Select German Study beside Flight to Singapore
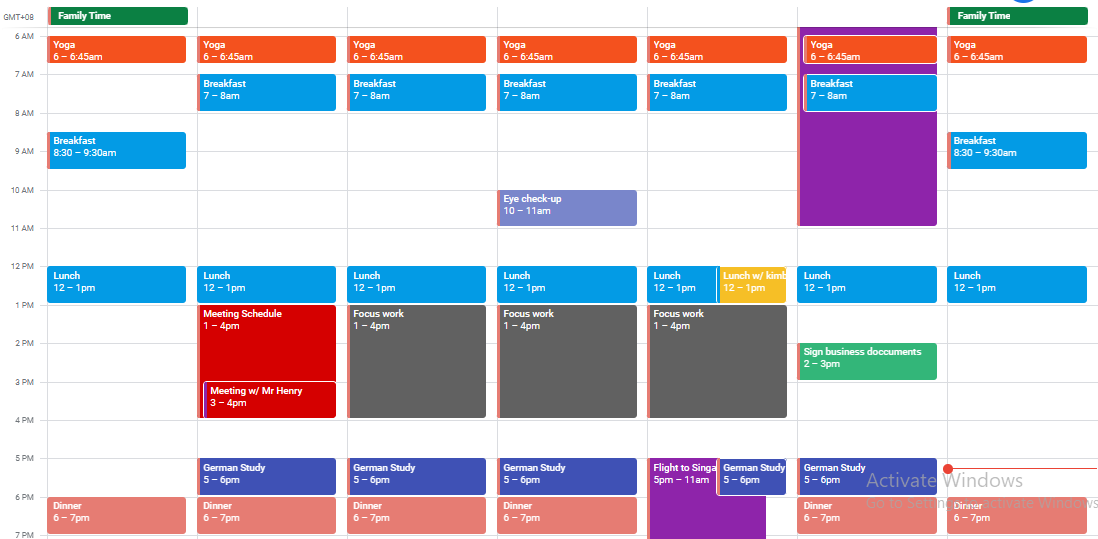The height and width of the screenshot is (539, 1098). [x=752, y=476]
